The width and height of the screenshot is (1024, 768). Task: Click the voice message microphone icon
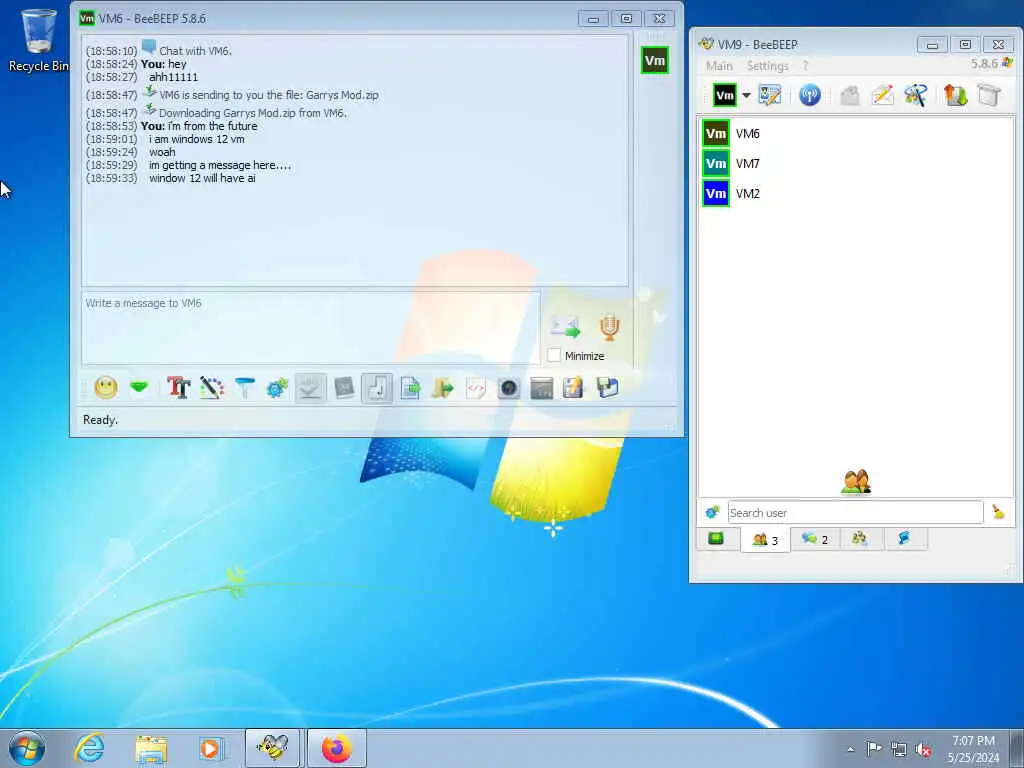click(609, 327)
